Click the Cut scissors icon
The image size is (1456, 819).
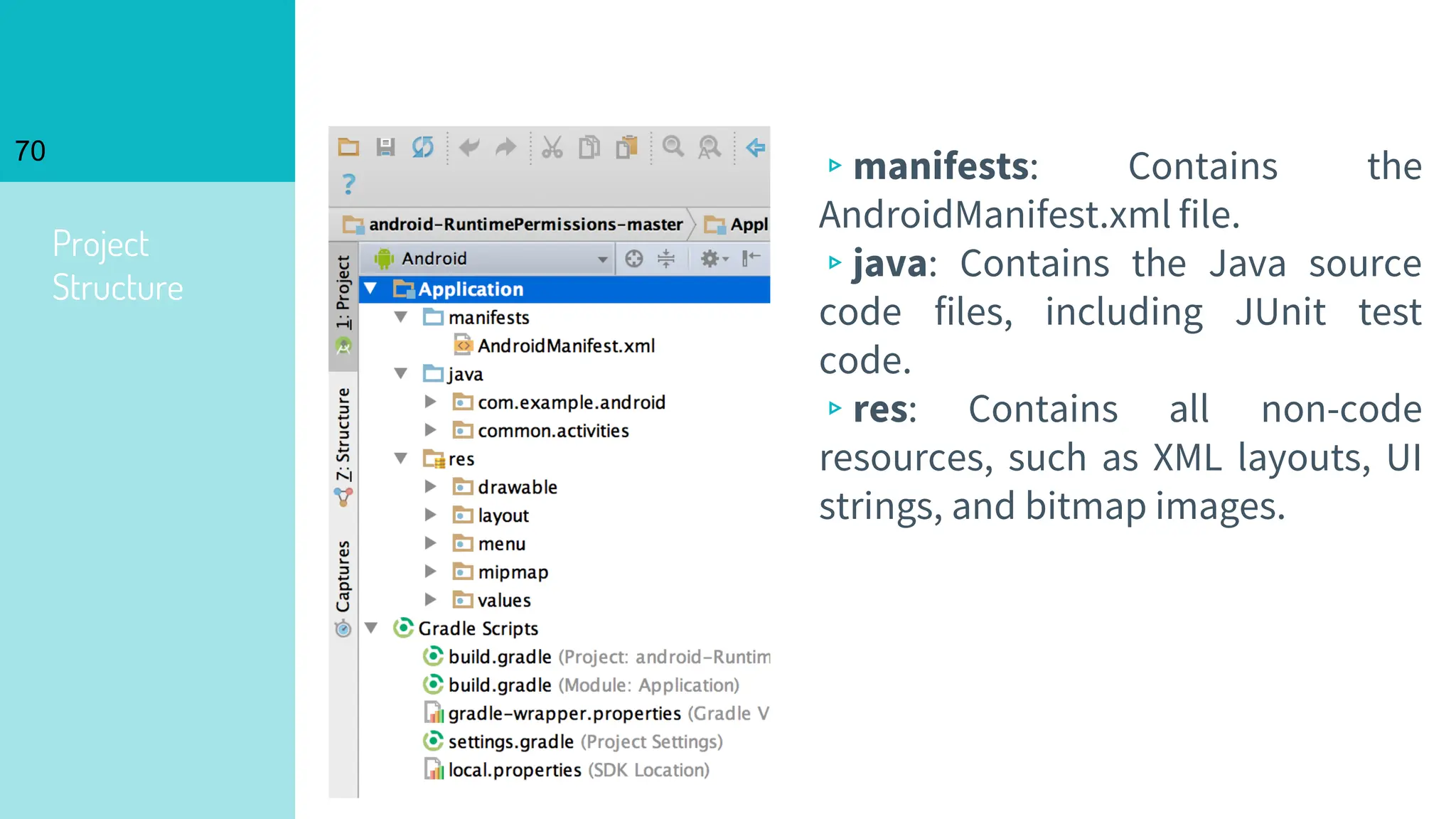[552, 147]
